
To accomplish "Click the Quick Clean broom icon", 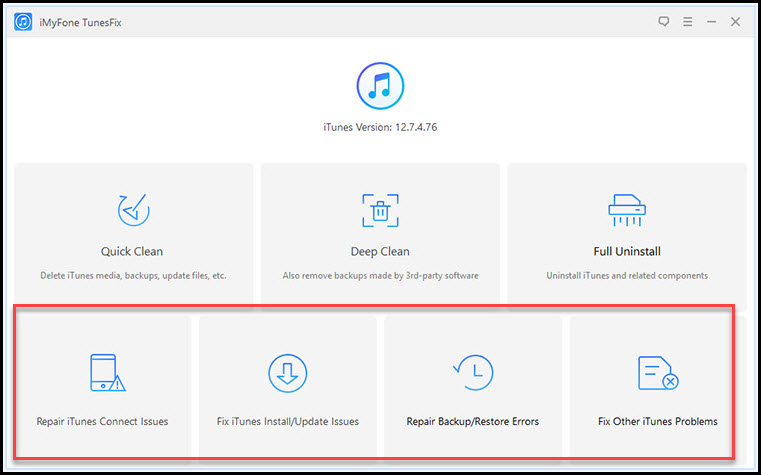I will pyautogui.click(x=132, y=210).
